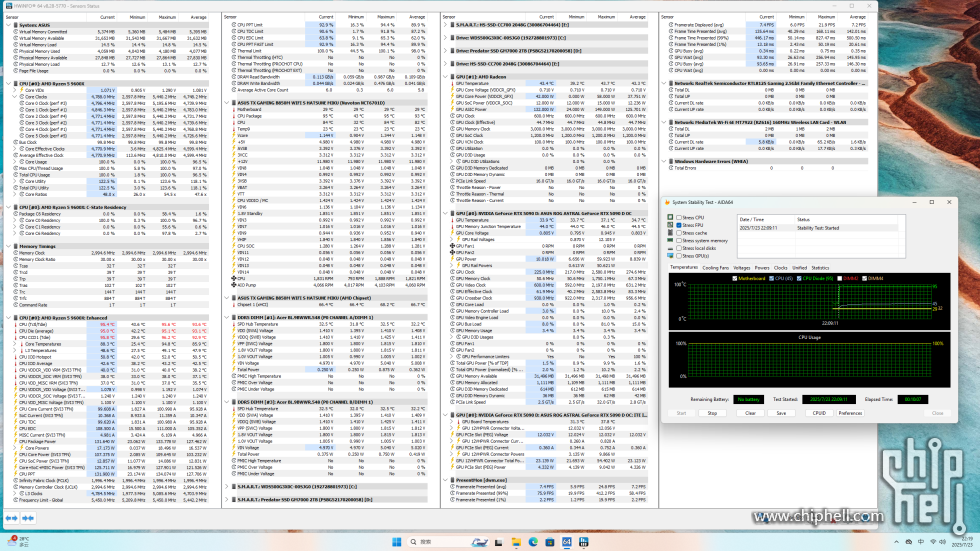Click the collapse-columns arrows icon in HWiNFO

click(28, 518)
